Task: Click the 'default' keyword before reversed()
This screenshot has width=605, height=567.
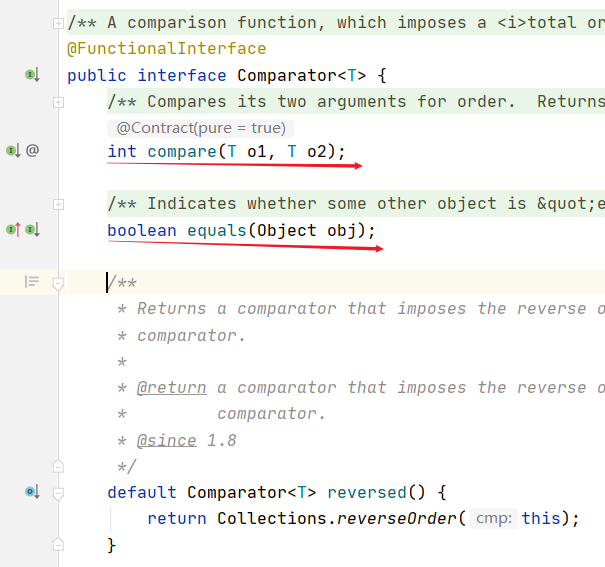Action: (x=142, y=493)
